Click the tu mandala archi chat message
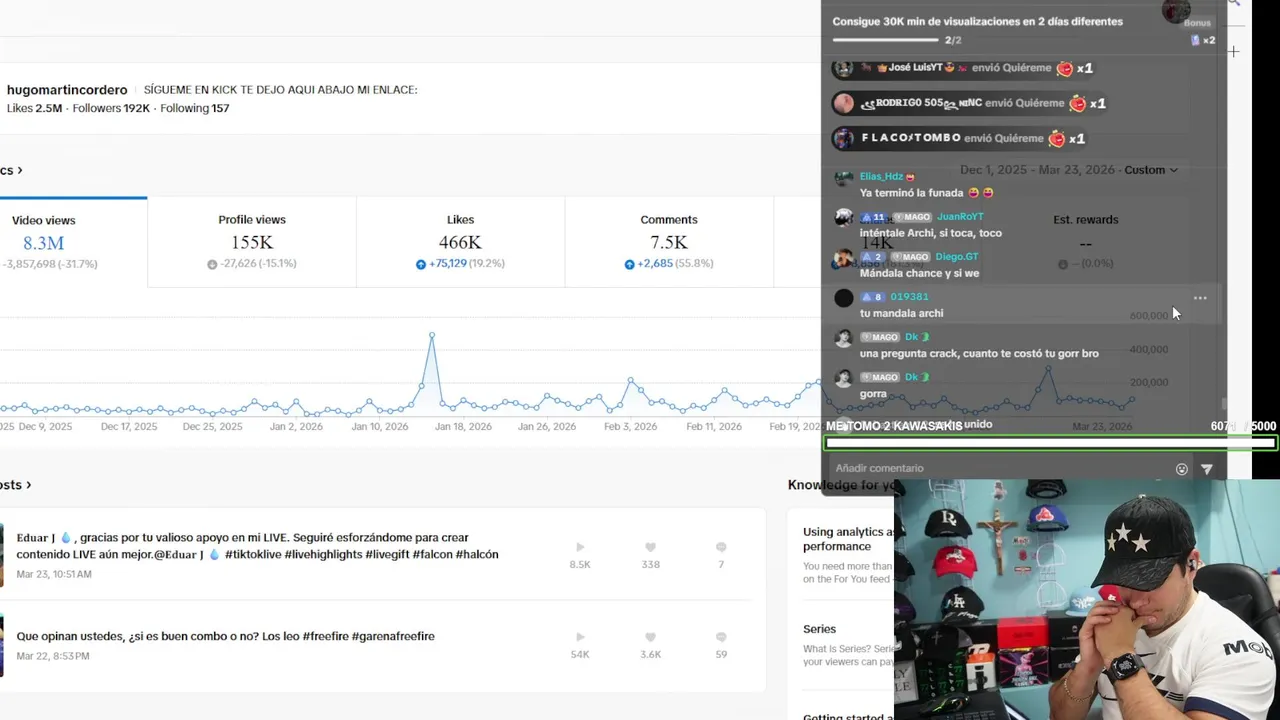The width and height of the screenshot is (1280, 720). (x=901, y=313)
